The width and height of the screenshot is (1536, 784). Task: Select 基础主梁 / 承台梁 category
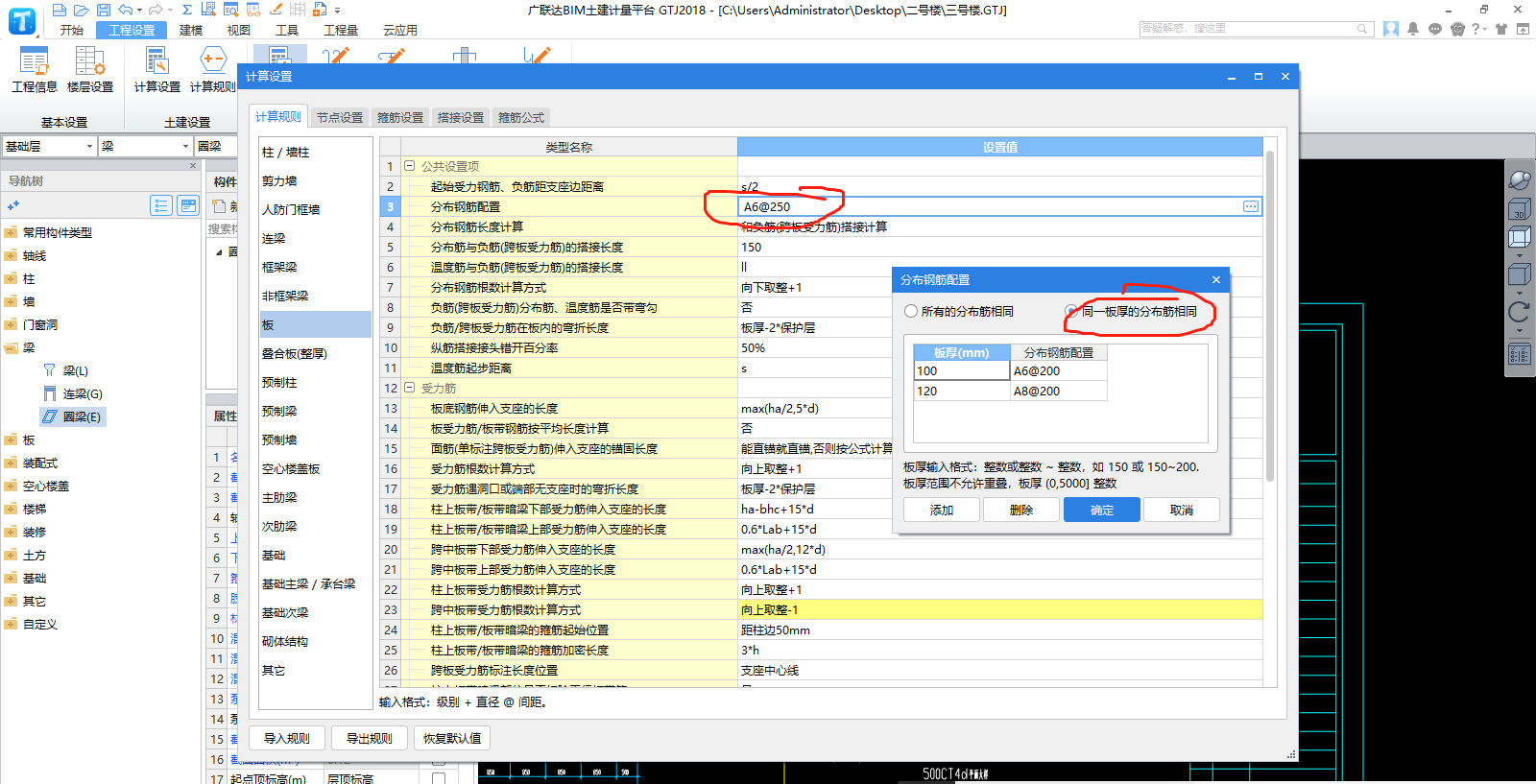315,583
